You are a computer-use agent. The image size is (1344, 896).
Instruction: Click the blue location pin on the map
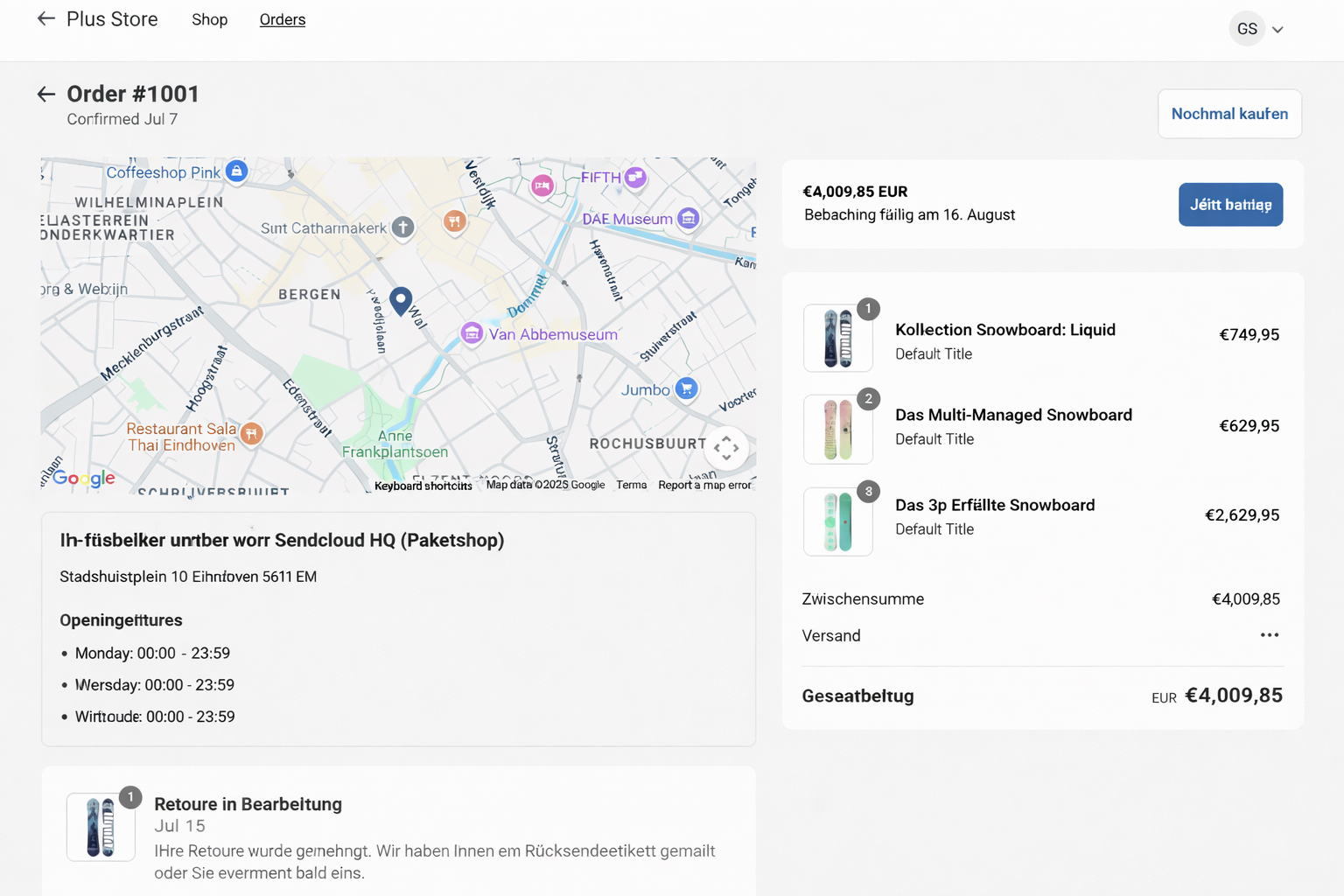pyautogui.click(x=401, y=302)
